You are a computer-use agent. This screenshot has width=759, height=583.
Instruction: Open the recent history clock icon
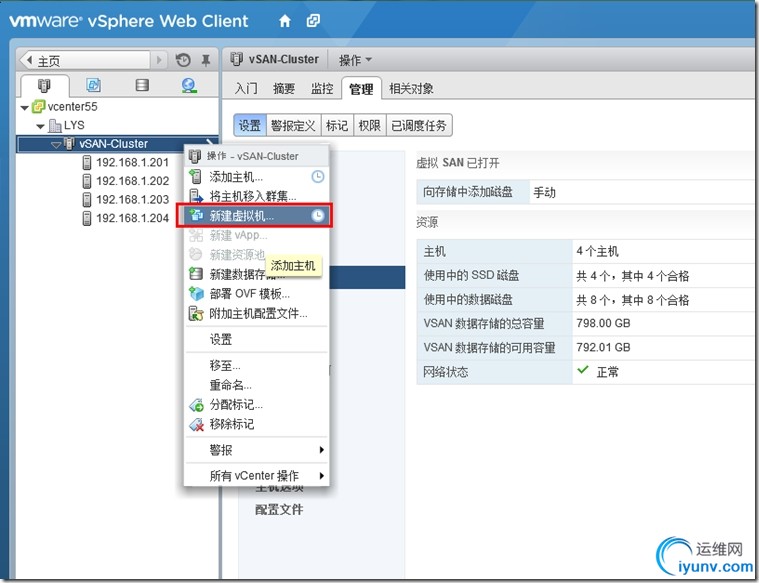[x=183, y=61]
